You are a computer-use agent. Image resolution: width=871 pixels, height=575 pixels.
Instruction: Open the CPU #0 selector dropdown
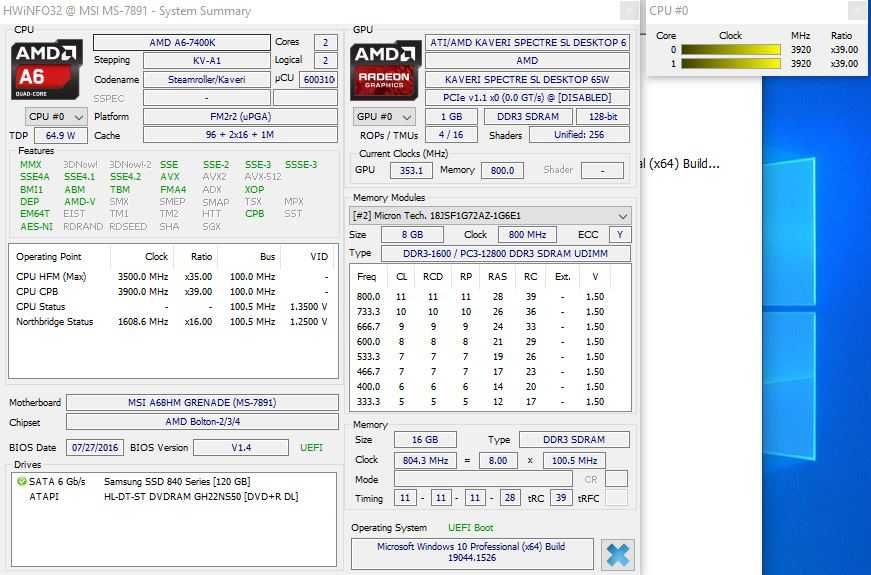(x=56, y=117)
